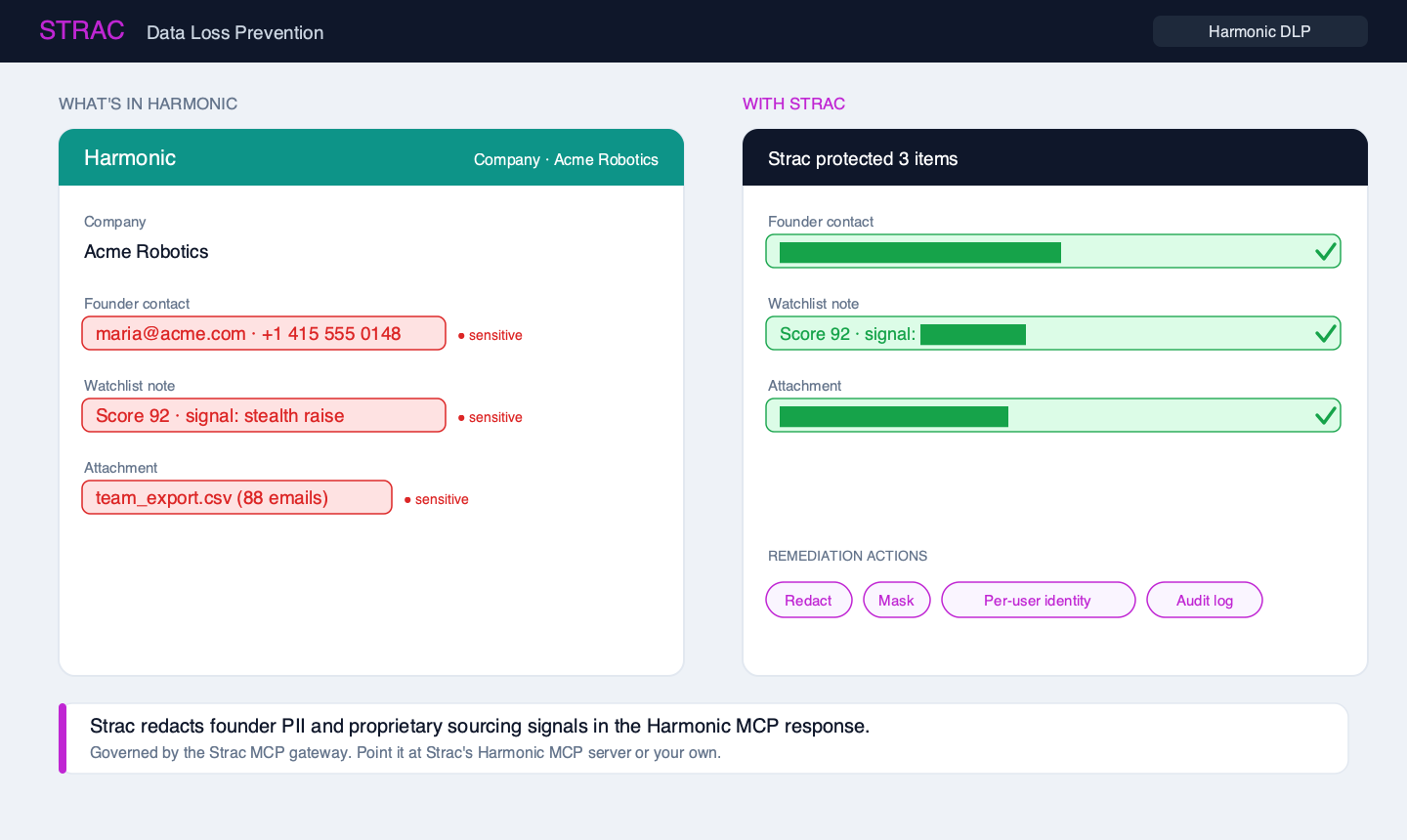
Task: Click the 'Acme Robotics' company value
Action: [147, 251]
